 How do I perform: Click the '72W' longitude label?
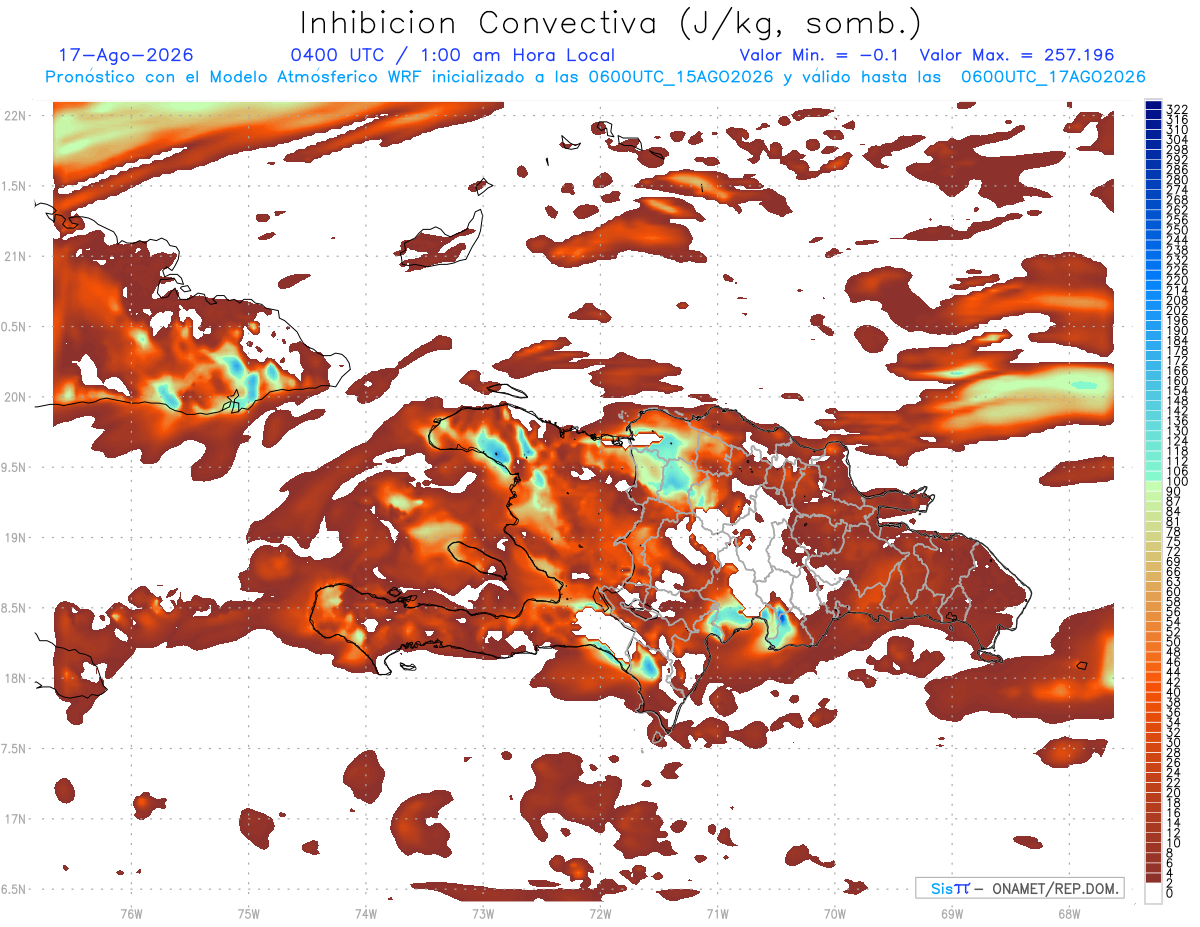600,913
